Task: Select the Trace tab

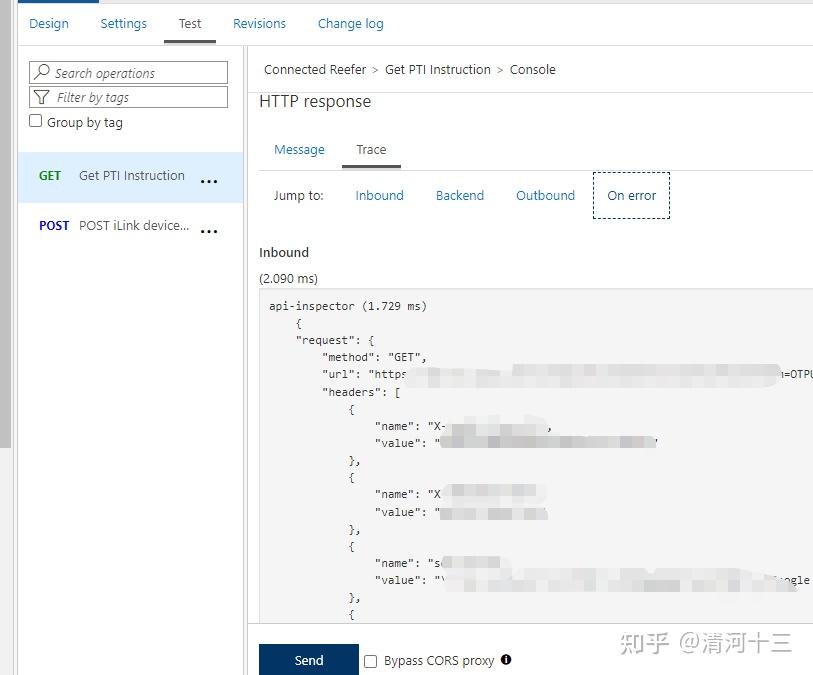Action: [x=371, y=148]
